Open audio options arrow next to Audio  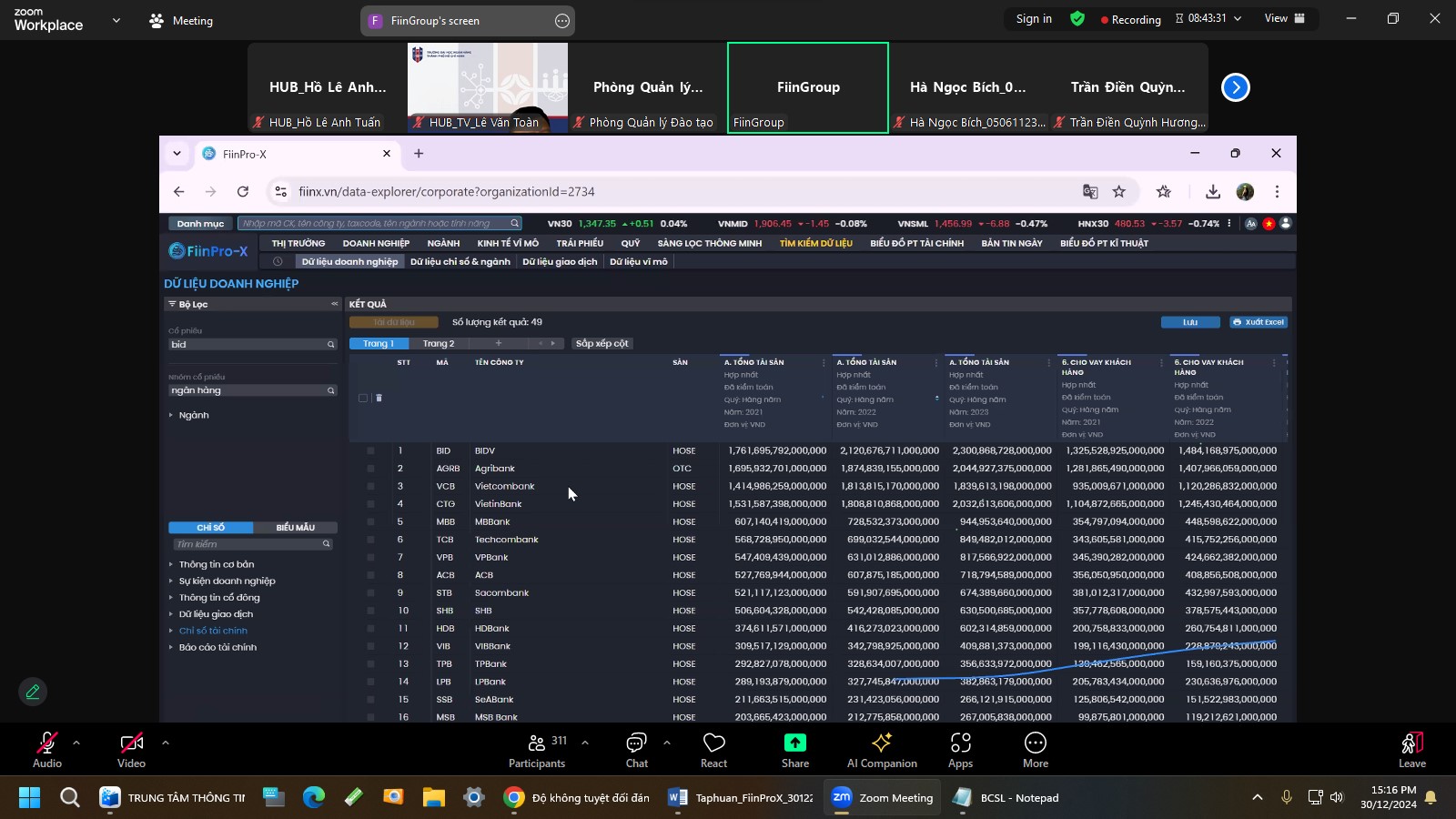[76, 743]
